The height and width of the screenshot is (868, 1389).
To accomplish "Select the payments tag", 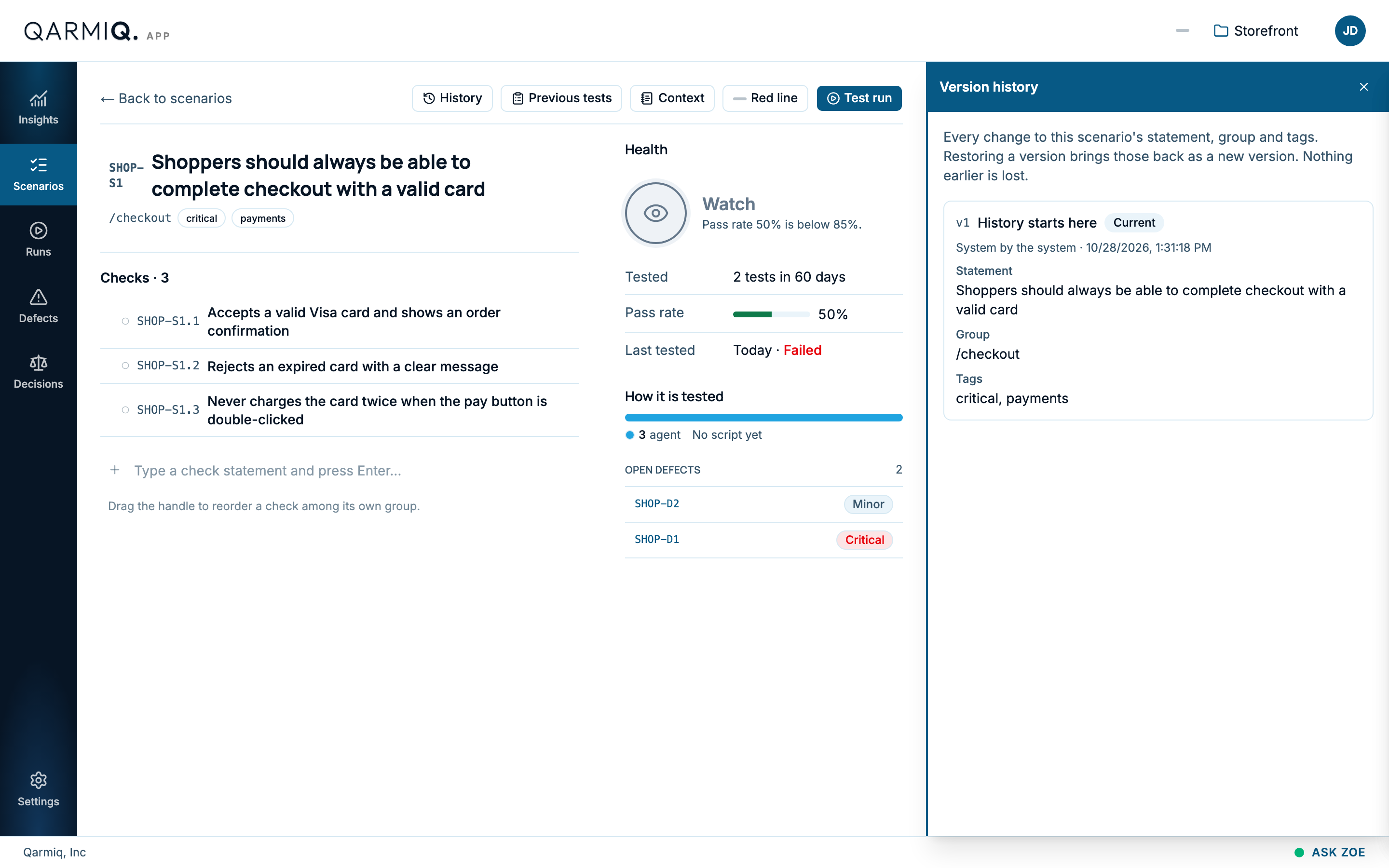I will pyautogui.click(x=263, y=218).
